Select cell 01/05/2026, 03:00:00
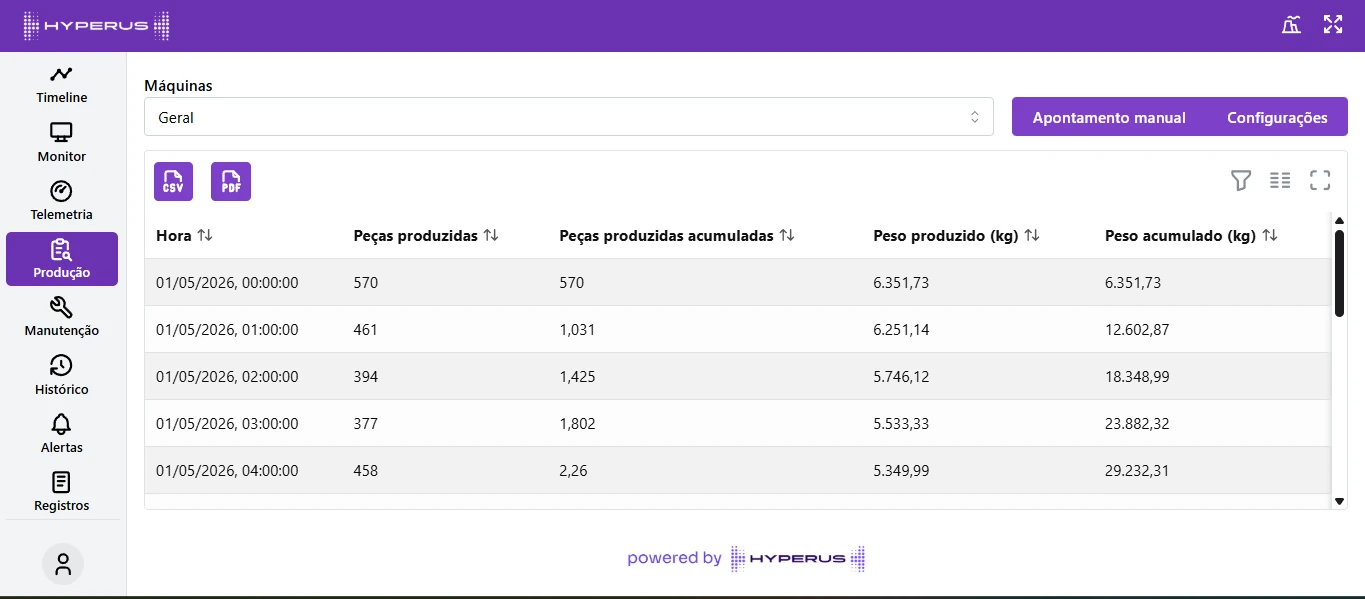The height and width of the screenshot is (599, 1365). click(x=227, y=424)
